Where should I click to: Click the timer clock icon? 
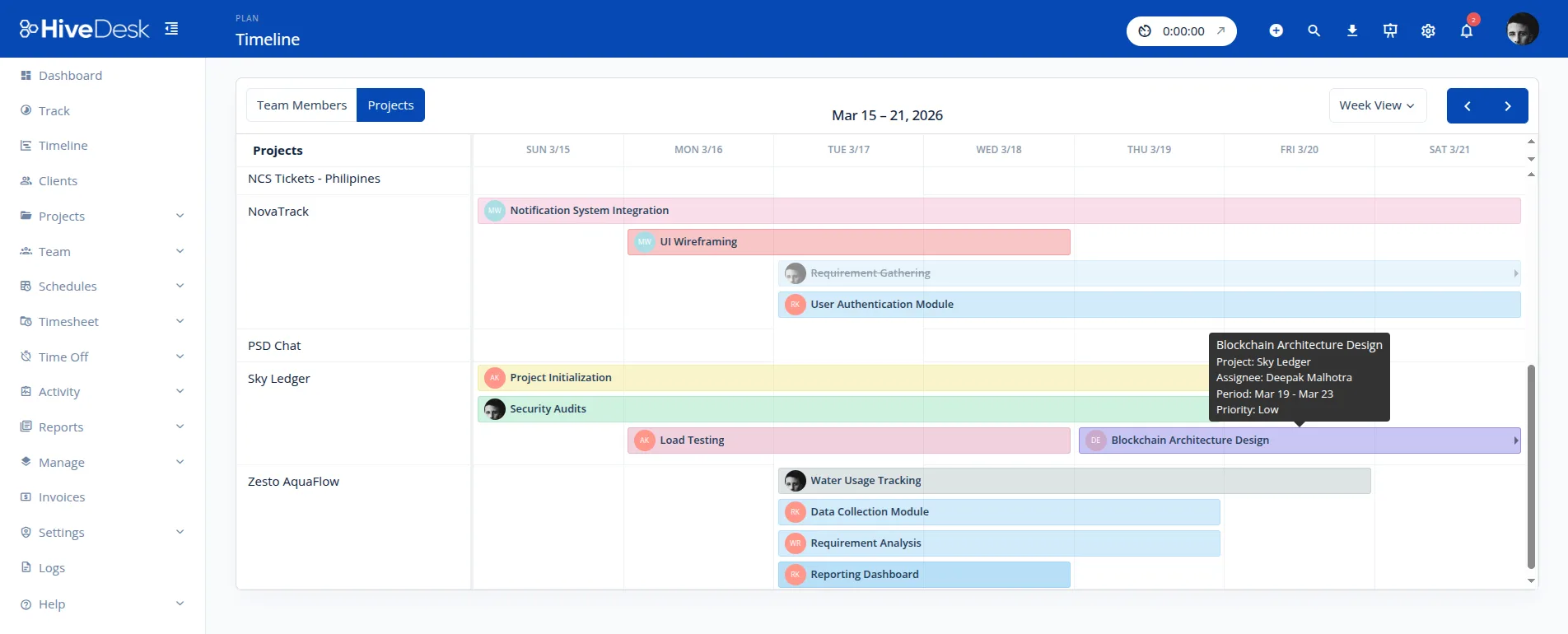(x=1145, y=31)
